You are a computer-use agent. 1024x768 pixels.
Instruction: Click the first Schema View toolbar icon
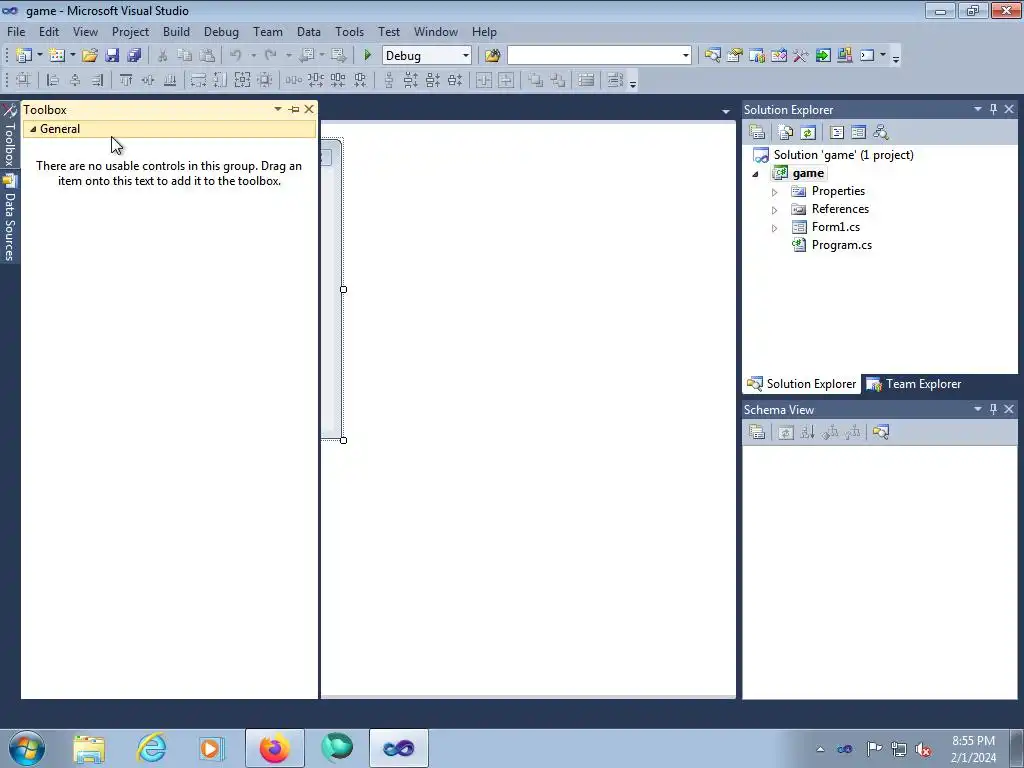(757, 432)
